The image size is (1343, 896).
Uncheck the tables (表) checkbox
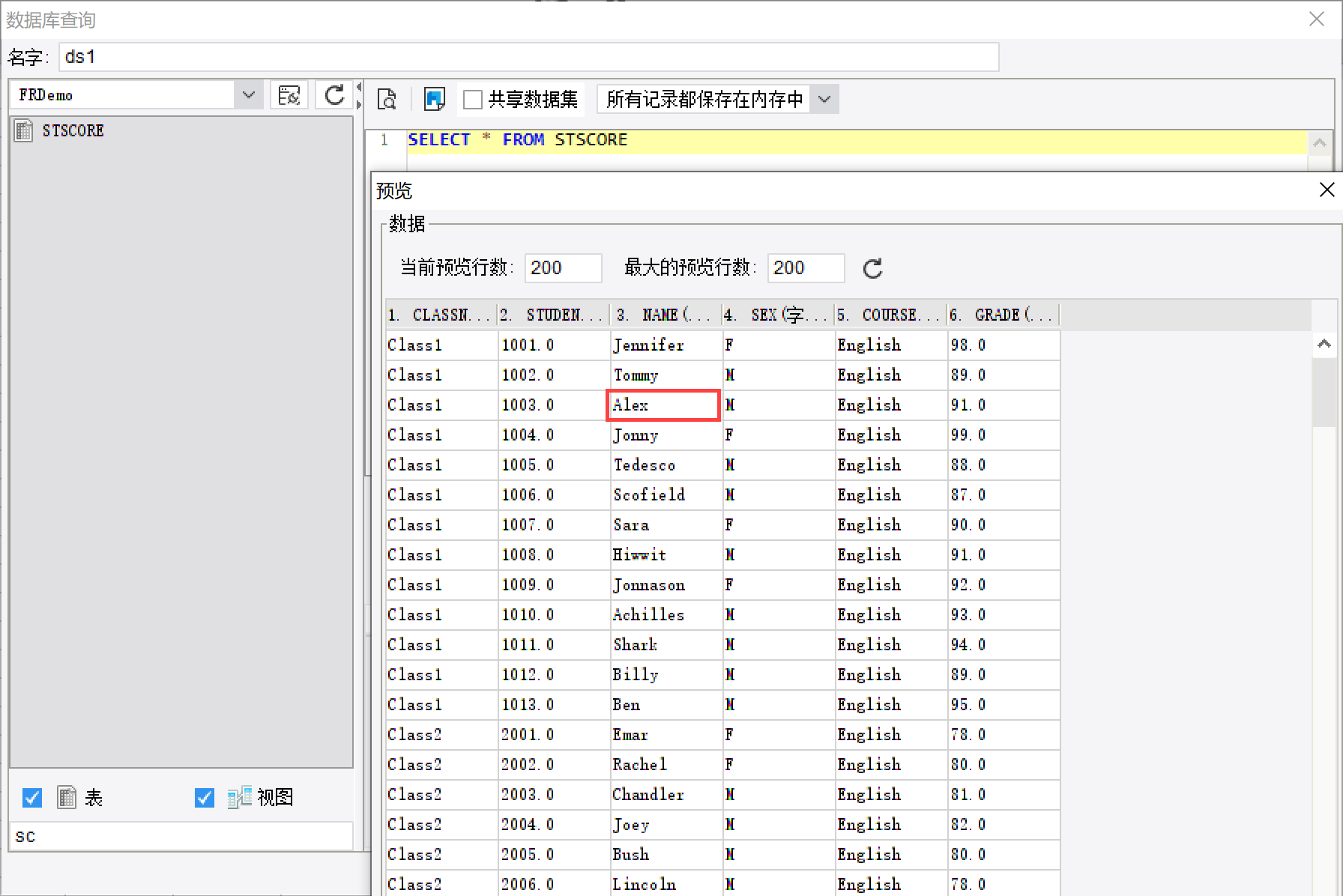[x=32, y=798]
